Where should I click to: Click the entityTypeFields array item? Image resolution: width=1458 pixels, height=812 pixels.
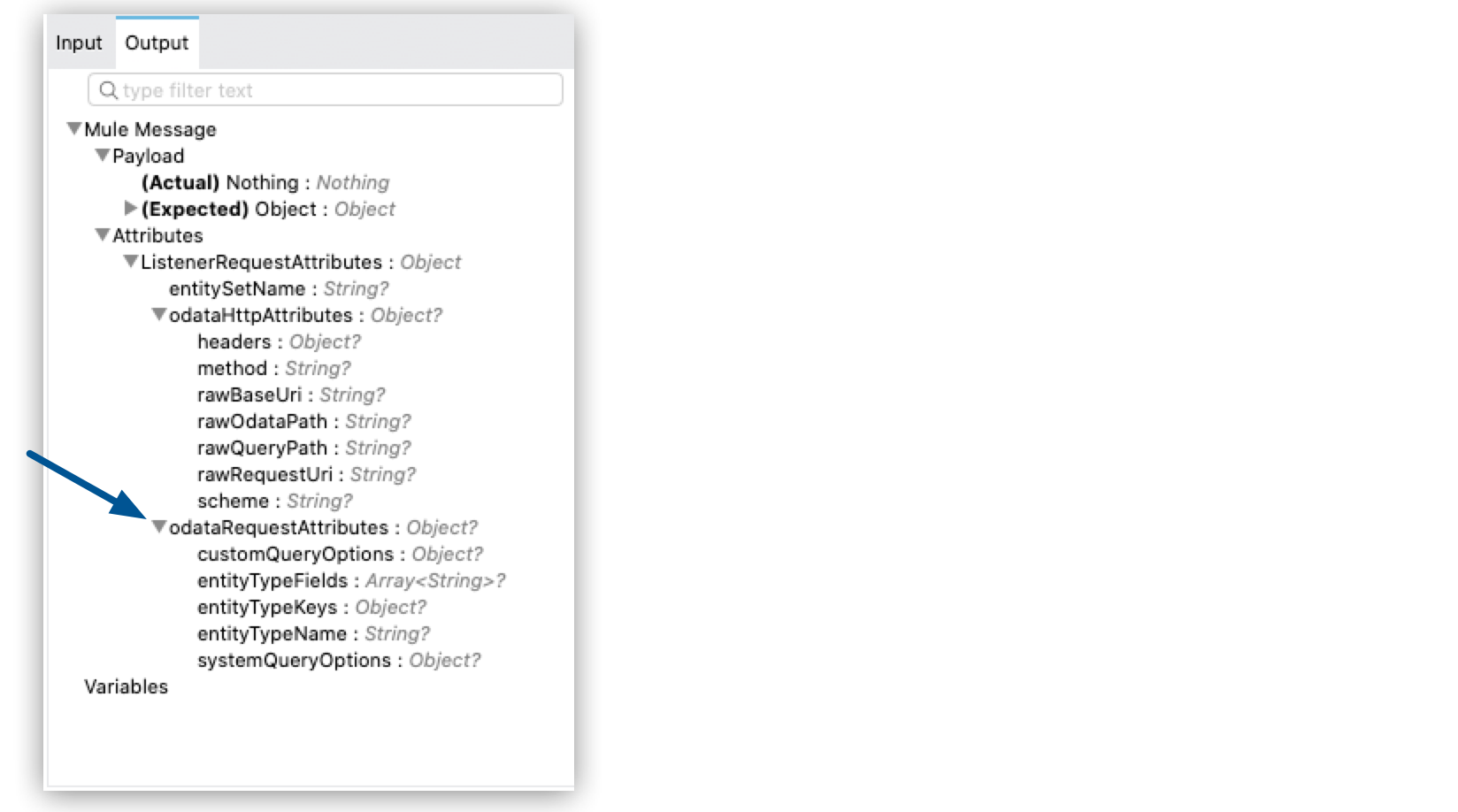[272, 580]
